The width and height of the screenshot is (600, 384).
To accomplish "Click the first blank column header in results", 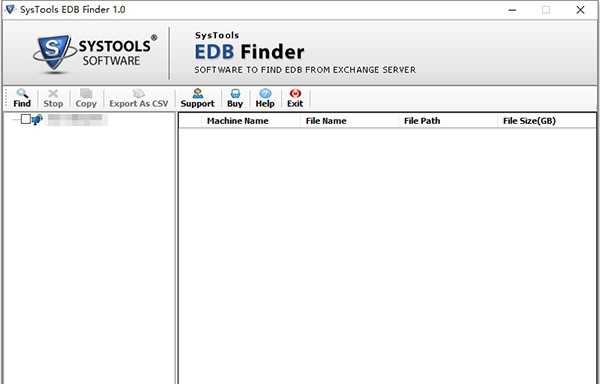I will click(x=190, y=121).
